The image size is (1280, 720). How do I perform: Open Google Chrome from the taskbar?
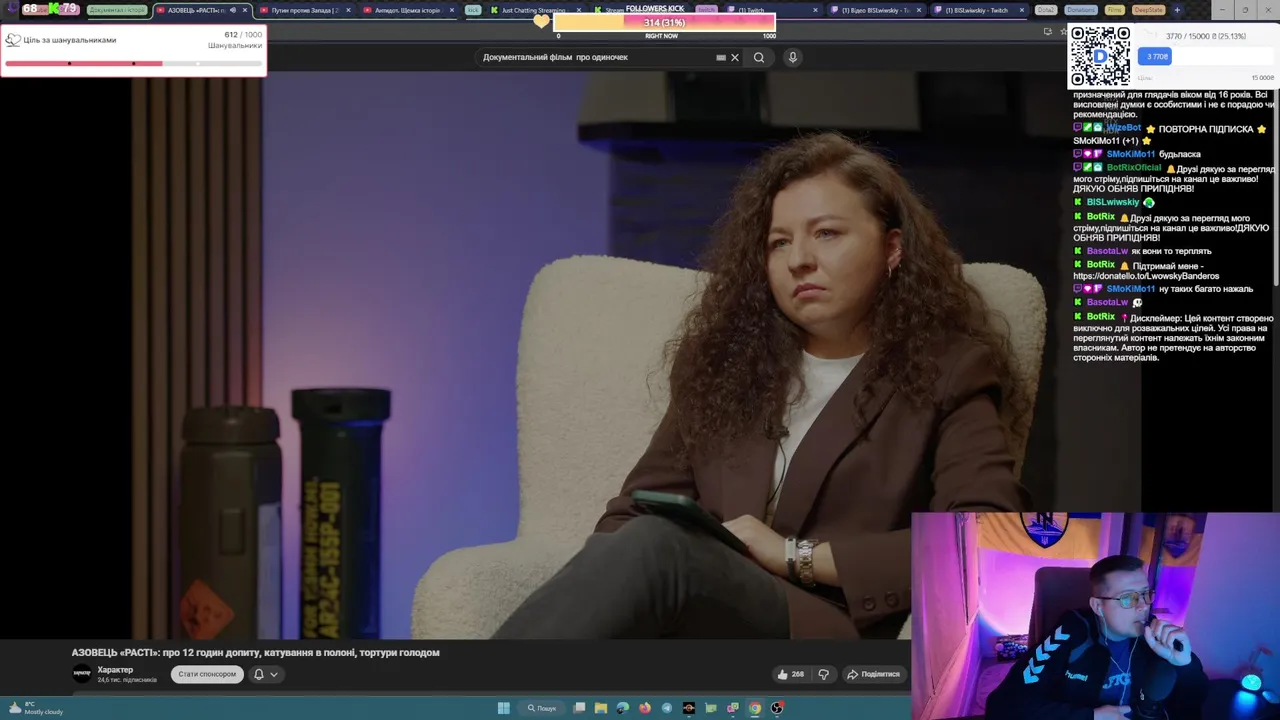coord(755,708)
